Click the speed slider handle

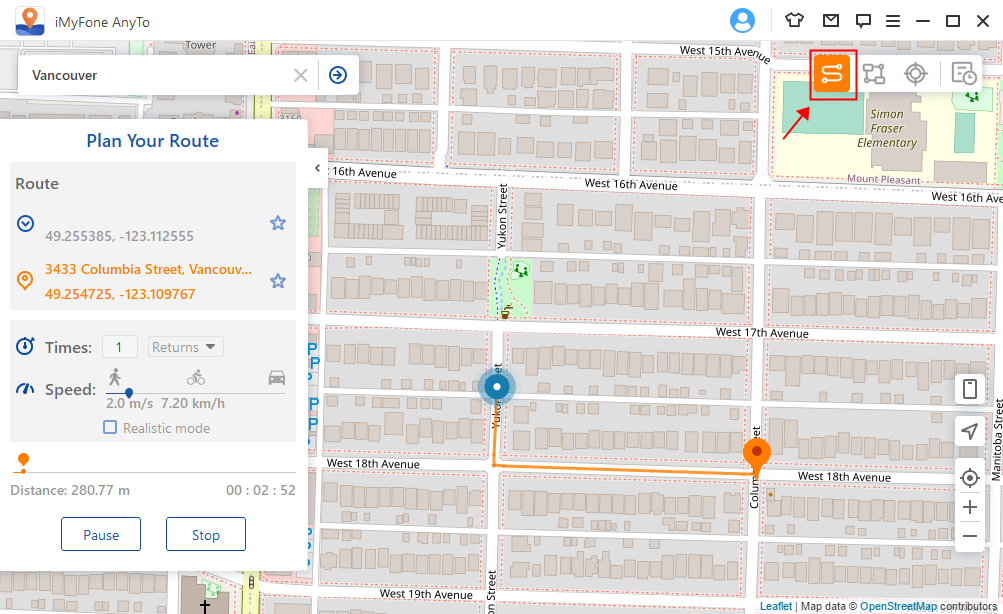(x=129, y=393)
